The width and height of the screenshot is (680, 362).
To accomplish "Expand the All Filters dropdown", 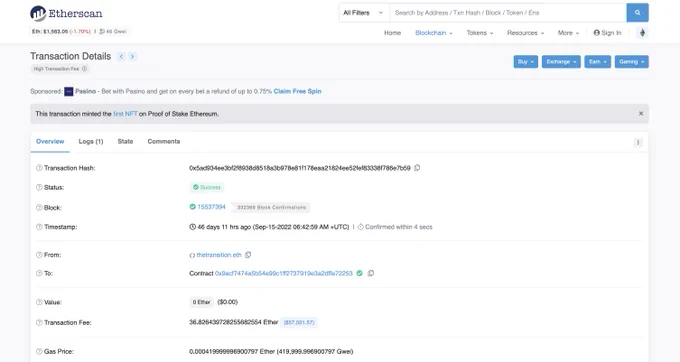I will pos(363,13).
